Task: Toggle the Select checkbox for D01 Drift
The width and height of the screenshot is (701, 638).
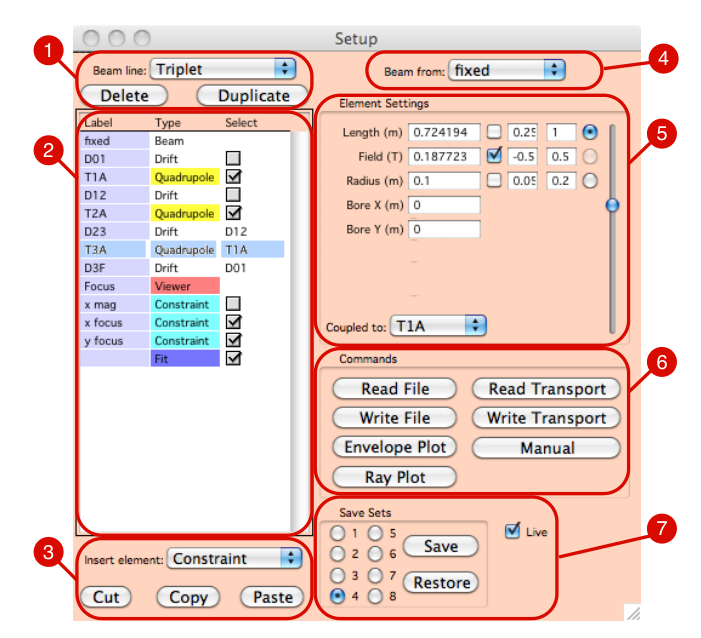Action: click(233, 158)
